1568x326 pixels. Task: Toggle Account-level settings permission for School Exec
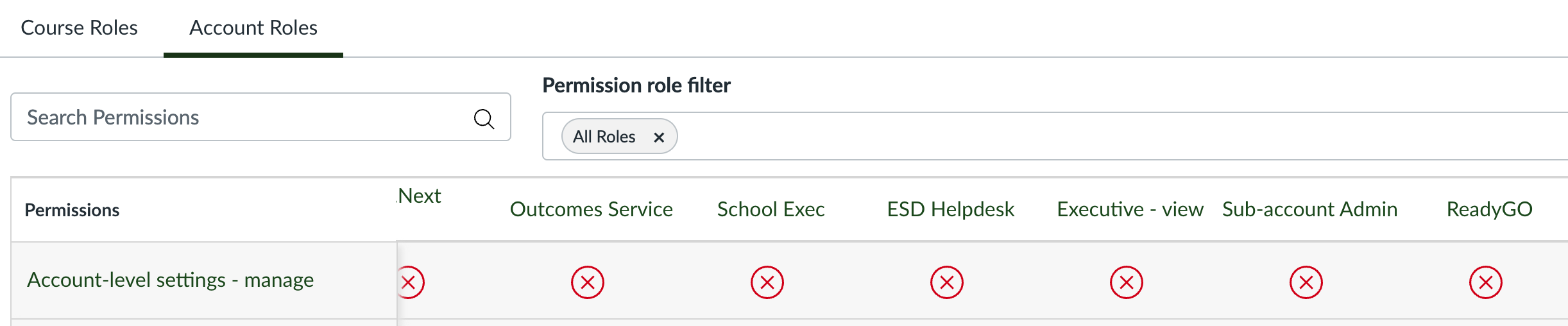767,282
